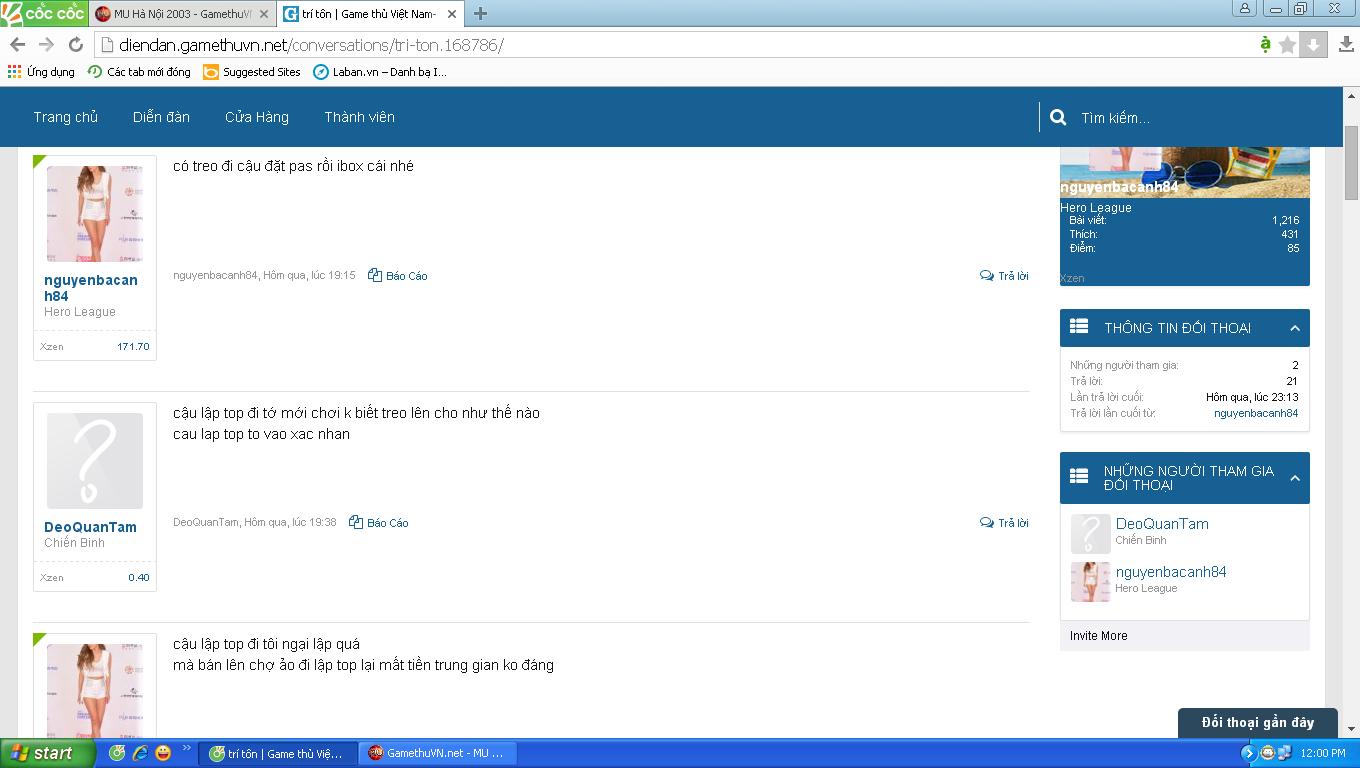Image resolution: width=1360 pixels, height=768 pixels.
Task: Open Diễn đàn menu item
Action: click(x=161, y=117)
